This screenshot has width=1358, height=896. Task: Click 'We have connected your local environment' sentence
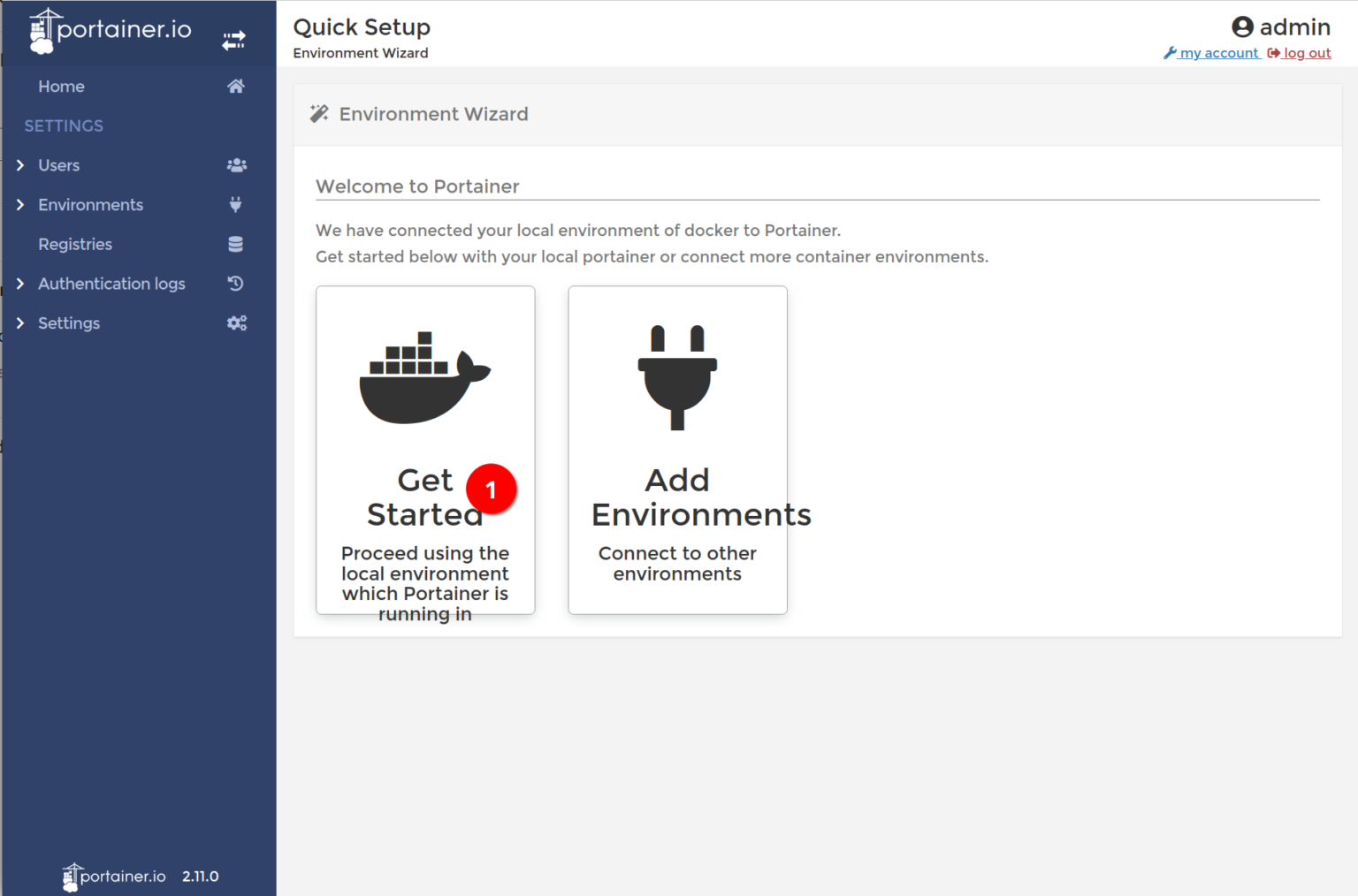point(578,231)
